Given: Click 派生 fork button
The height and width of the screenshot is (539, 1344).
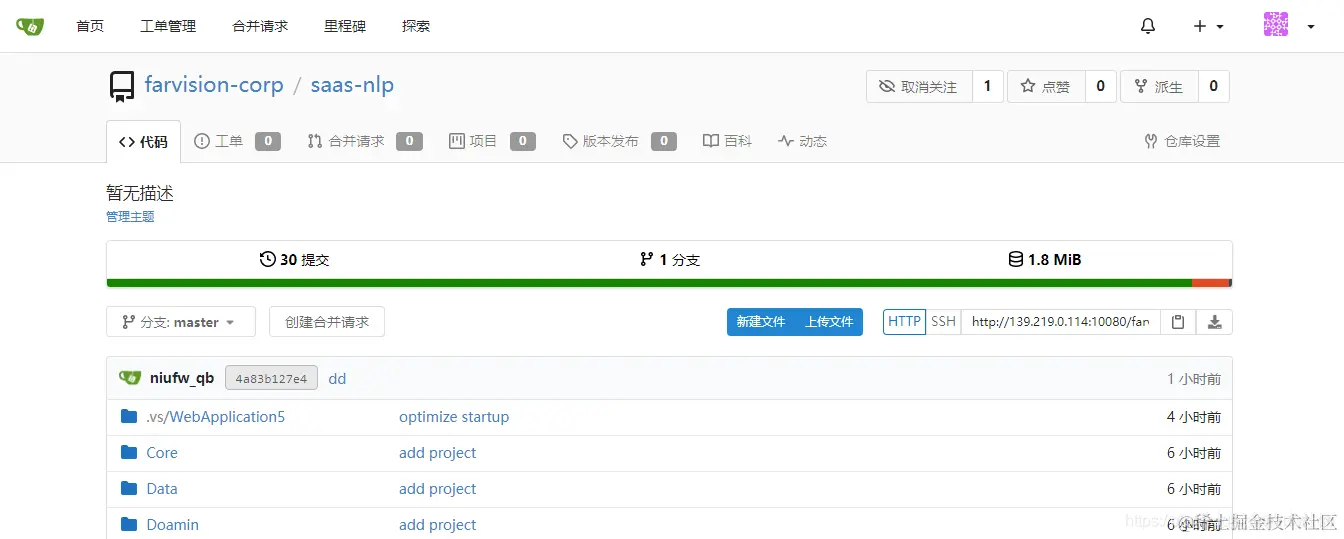Looking at the screenshot, I should pyautogui.click(x=1159, y=86).
